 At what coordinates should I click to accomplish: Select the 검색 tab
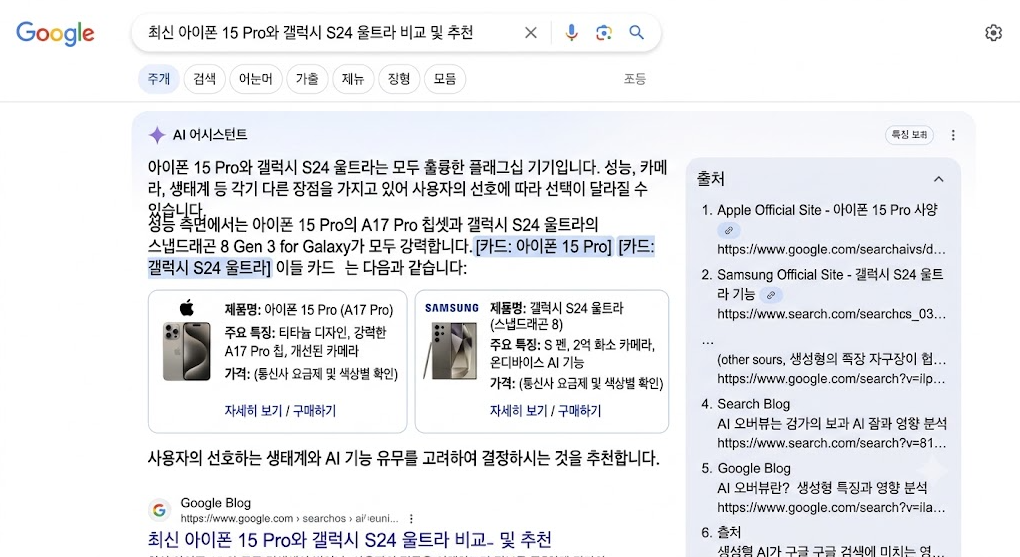click(x=204, y=79)
